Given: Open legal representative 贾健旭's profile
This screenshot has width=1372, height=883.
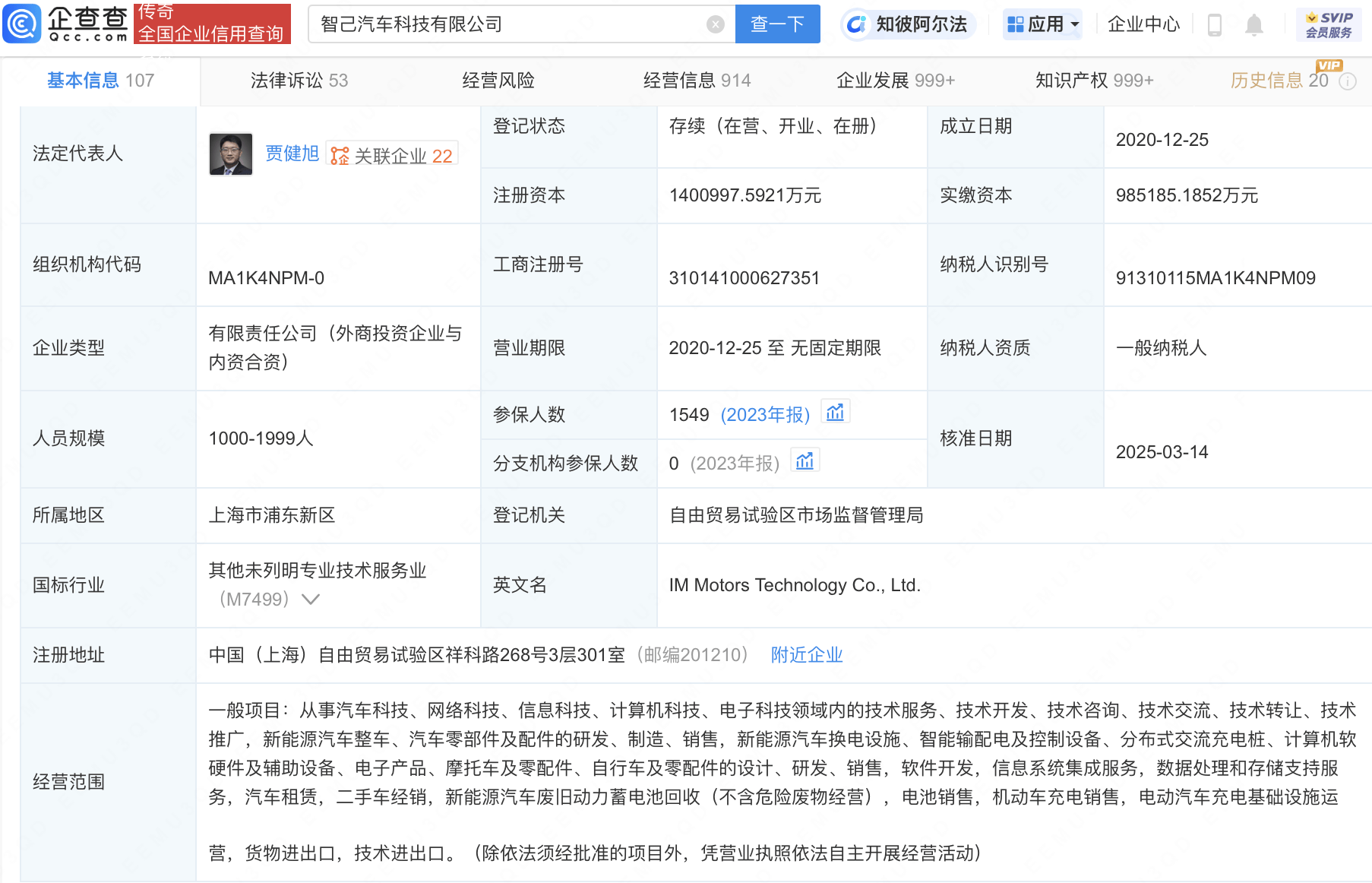Looking at the screenshot, I should coord(292,153).
